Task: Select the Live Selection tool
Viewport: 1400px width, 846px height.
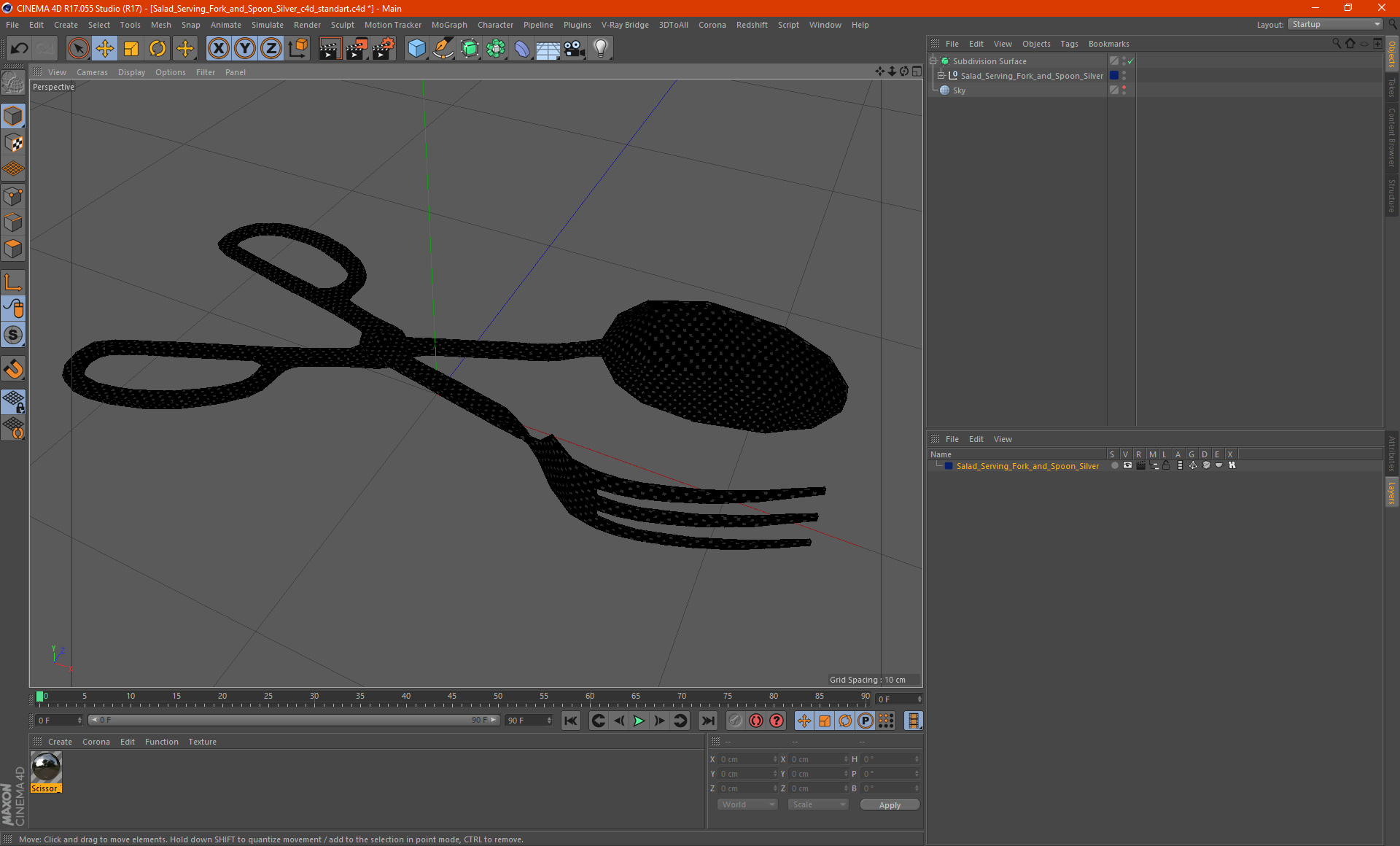Action: (x=78, y=49)
